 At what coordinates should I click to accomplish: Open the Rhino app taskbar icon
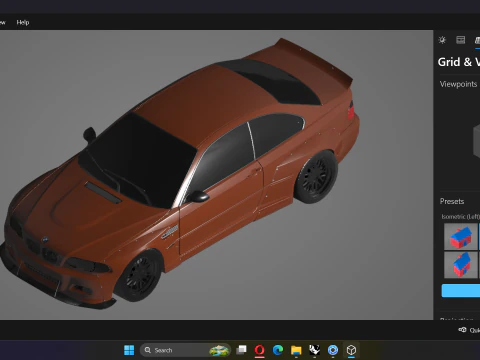point(314,350)
